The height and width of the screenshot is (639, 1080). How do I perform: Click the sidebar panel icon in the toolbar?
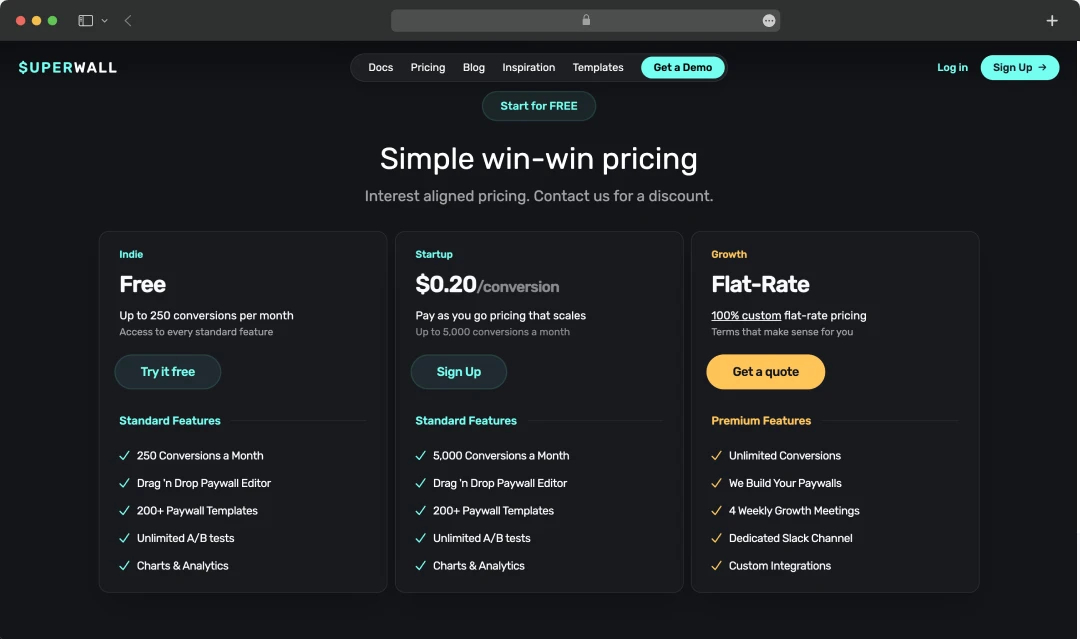84,19
